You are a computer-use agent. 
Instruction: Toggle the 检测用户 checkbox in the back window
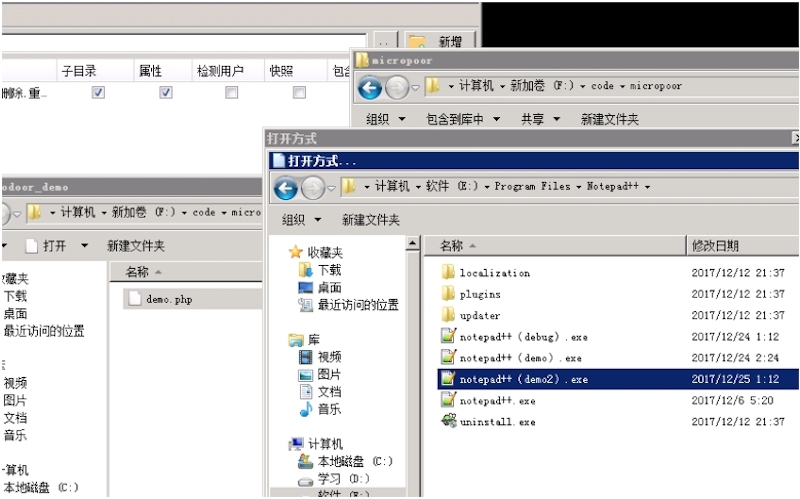tap(231, 92)
